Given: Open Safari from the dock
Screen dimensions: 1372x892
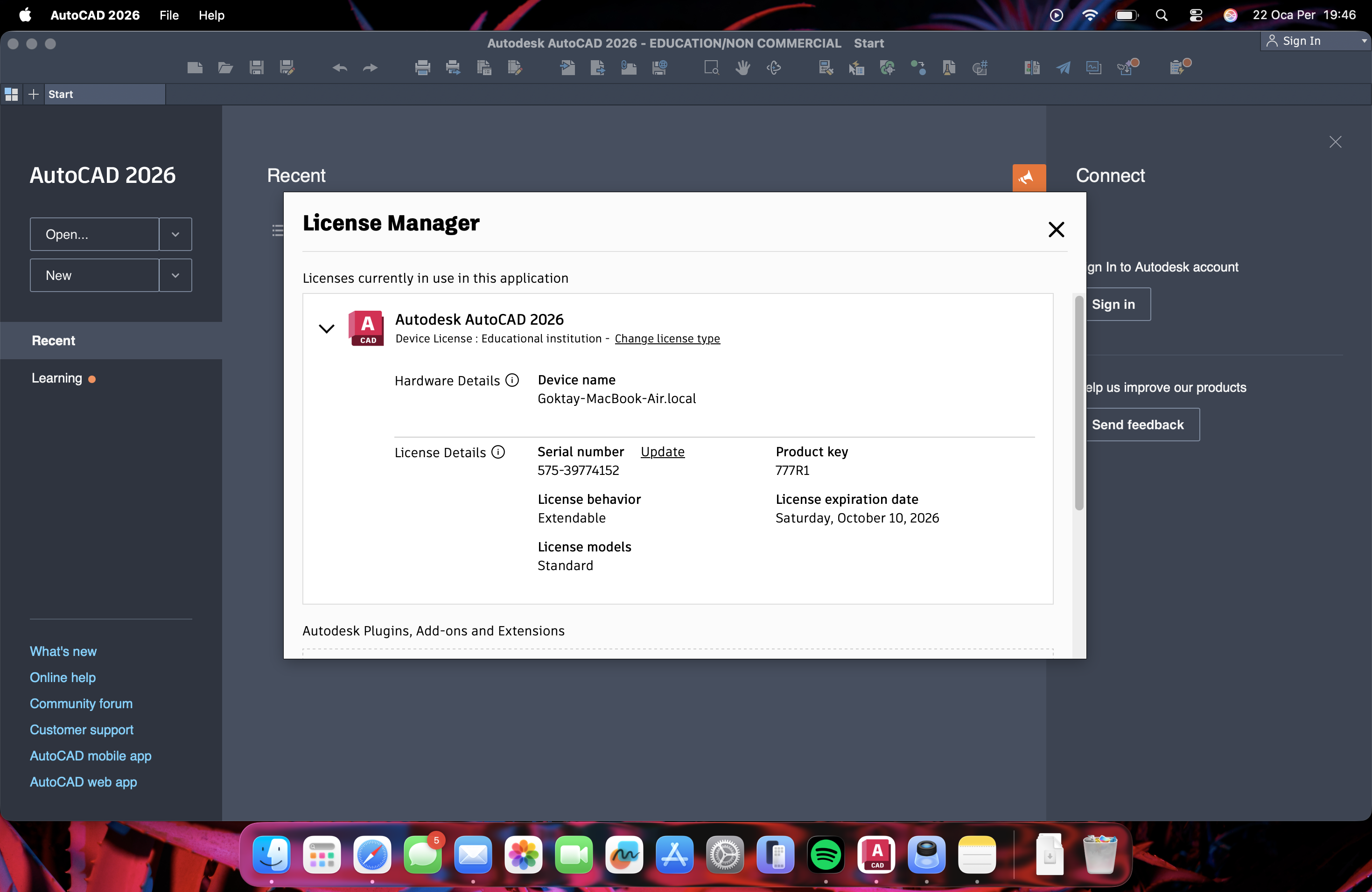Looking at the screenshot, I should point(372,855).
